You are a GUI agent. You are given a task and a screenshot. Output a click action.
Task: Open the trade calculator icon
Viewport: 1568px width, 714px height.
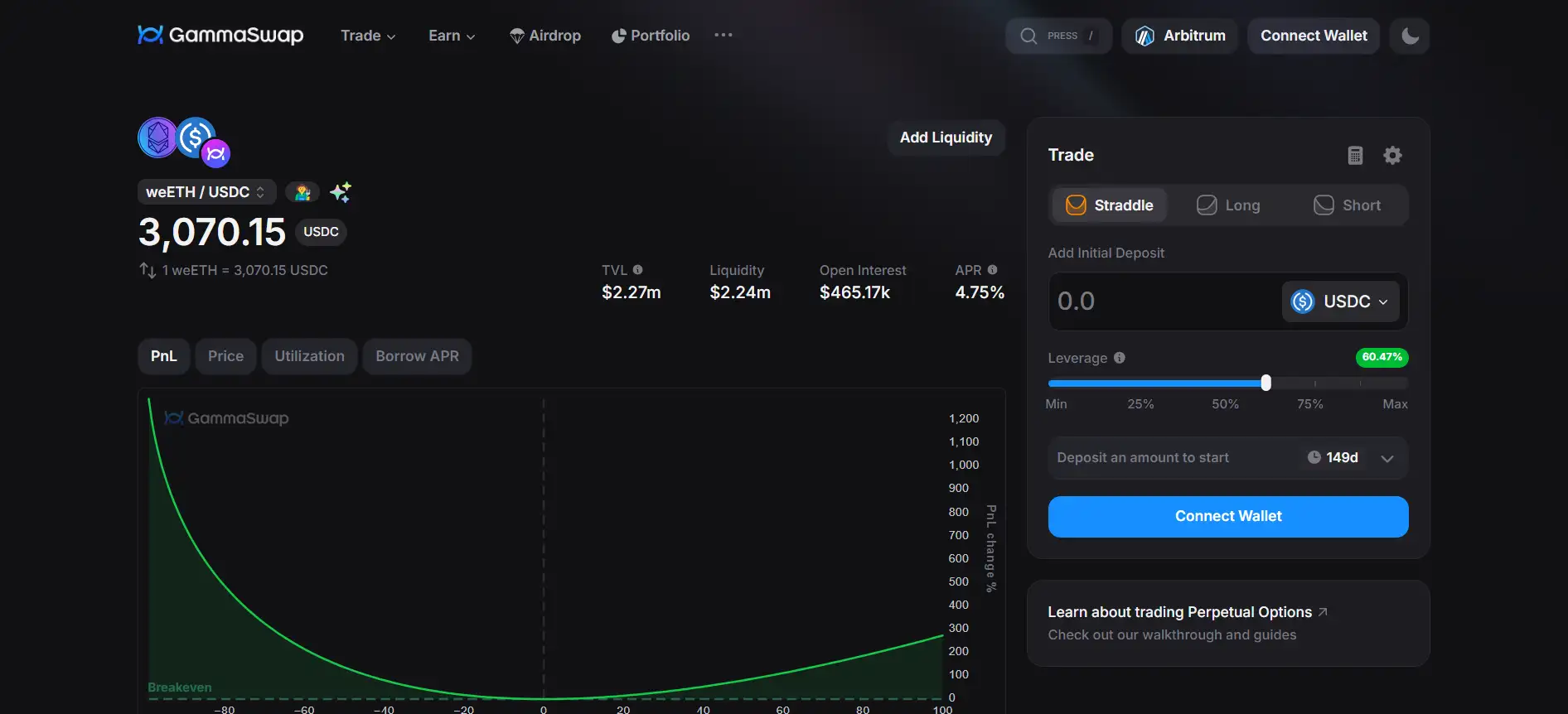1355,156
